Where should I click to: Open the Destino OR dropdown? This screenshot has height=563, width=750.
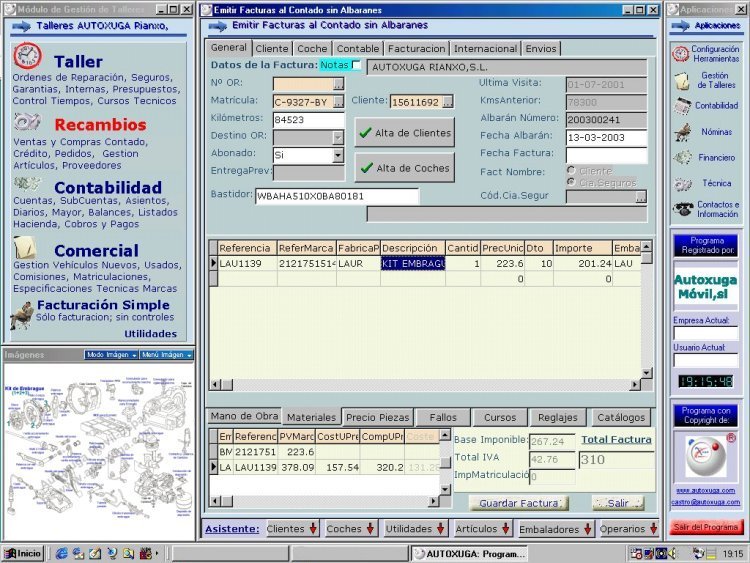click(x=338, y=137)
